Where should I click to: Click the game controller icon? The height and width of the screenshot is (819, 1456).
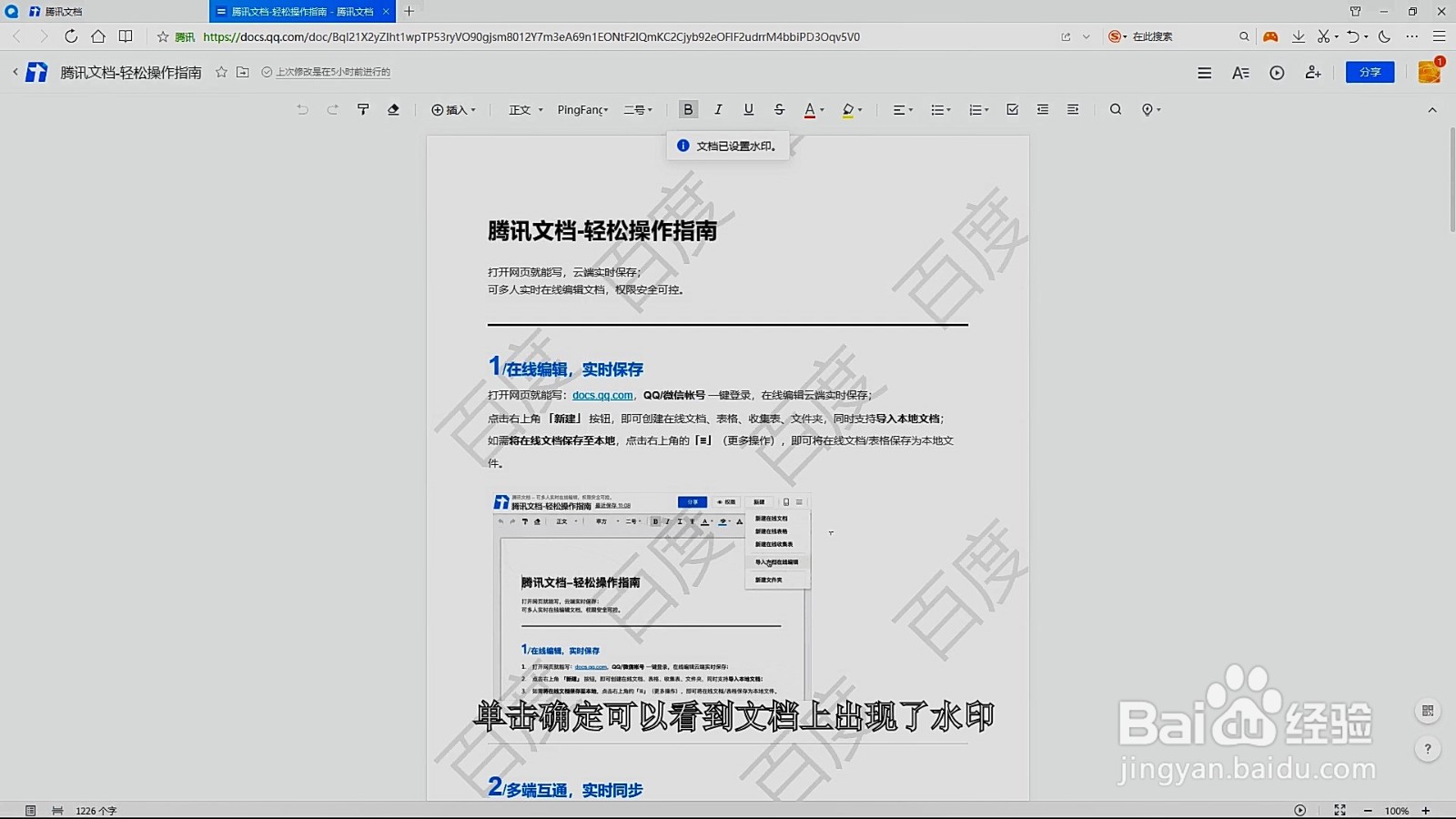(x=1270, y=36)
